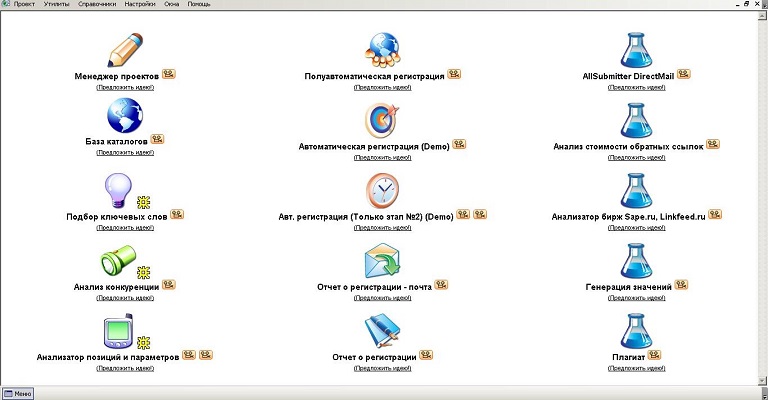Screen dimensions: 768x400
Task: Open the Подбор ключевых слов lightbulb icon
Action: tap(119, 190)
